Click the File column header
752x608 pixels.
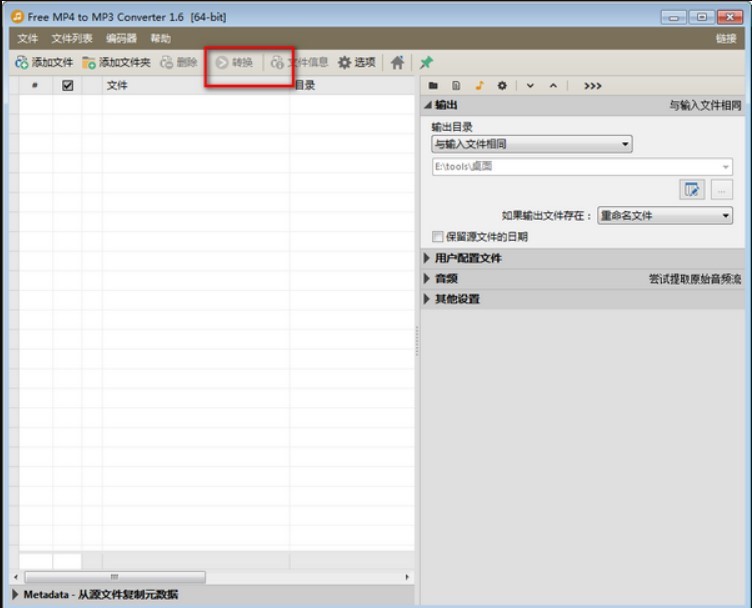coord(195,85)
